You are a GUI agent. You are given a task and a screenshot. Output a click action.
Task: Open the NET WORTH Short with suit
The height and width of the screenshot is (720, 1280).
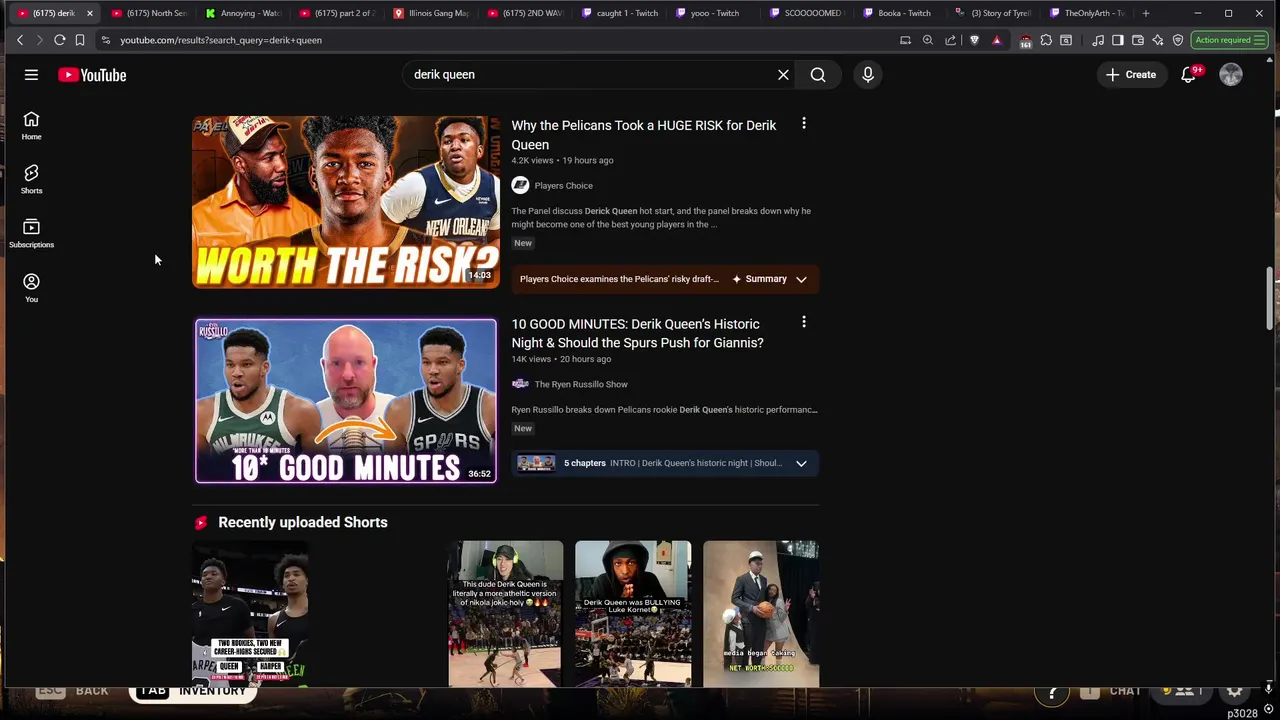click(761, 614)
